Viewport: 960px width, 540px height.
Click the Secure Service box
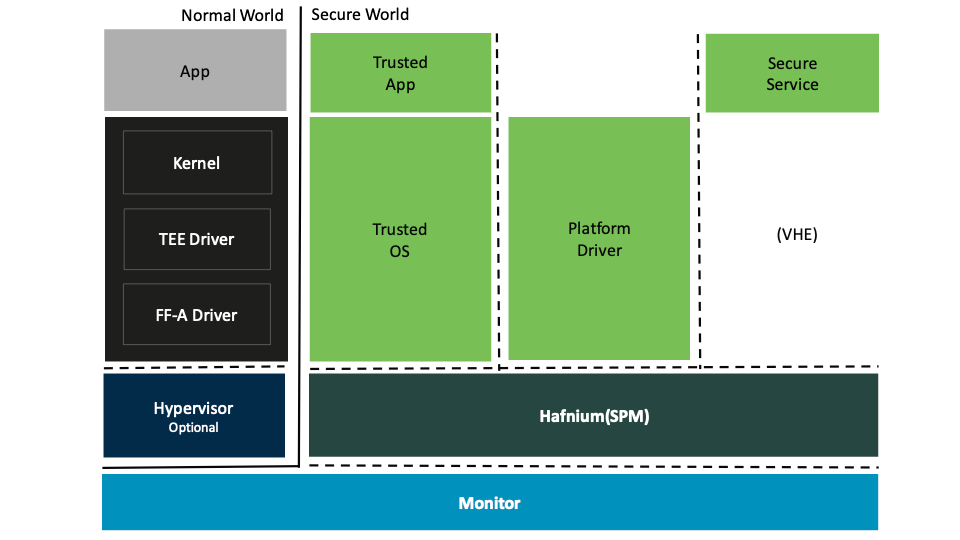coord(792,73)
